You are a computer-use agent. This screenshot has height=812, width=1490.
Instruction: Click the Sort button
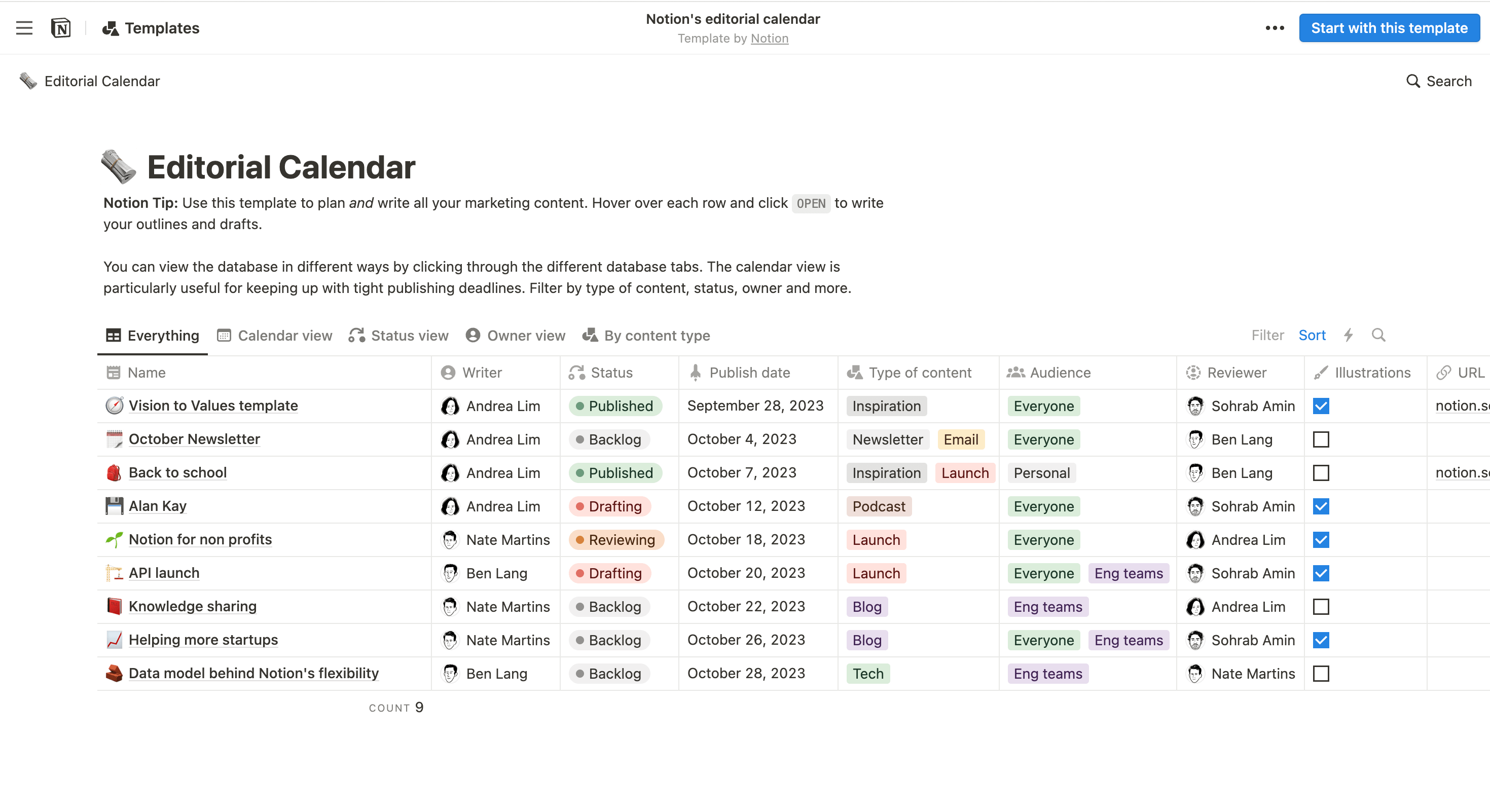(1312, 336)
